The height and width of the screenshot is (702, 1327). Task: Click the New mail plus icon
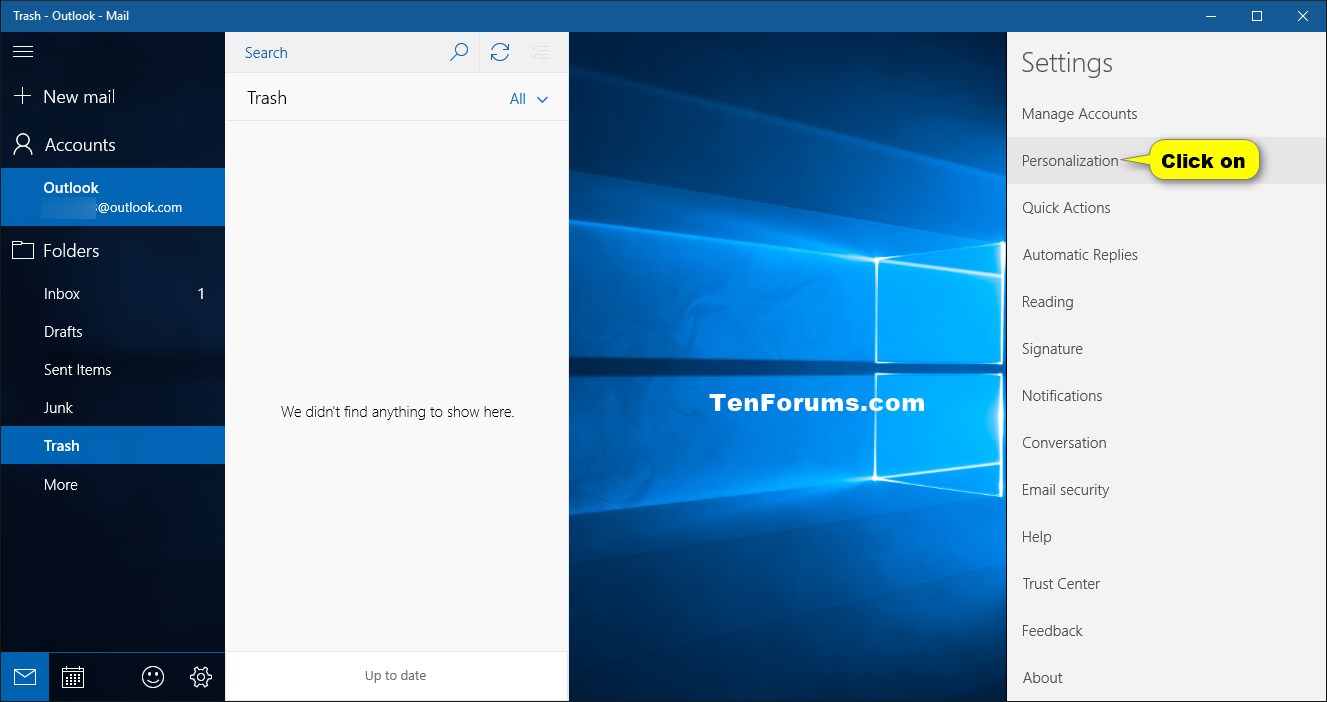[22, 96]
